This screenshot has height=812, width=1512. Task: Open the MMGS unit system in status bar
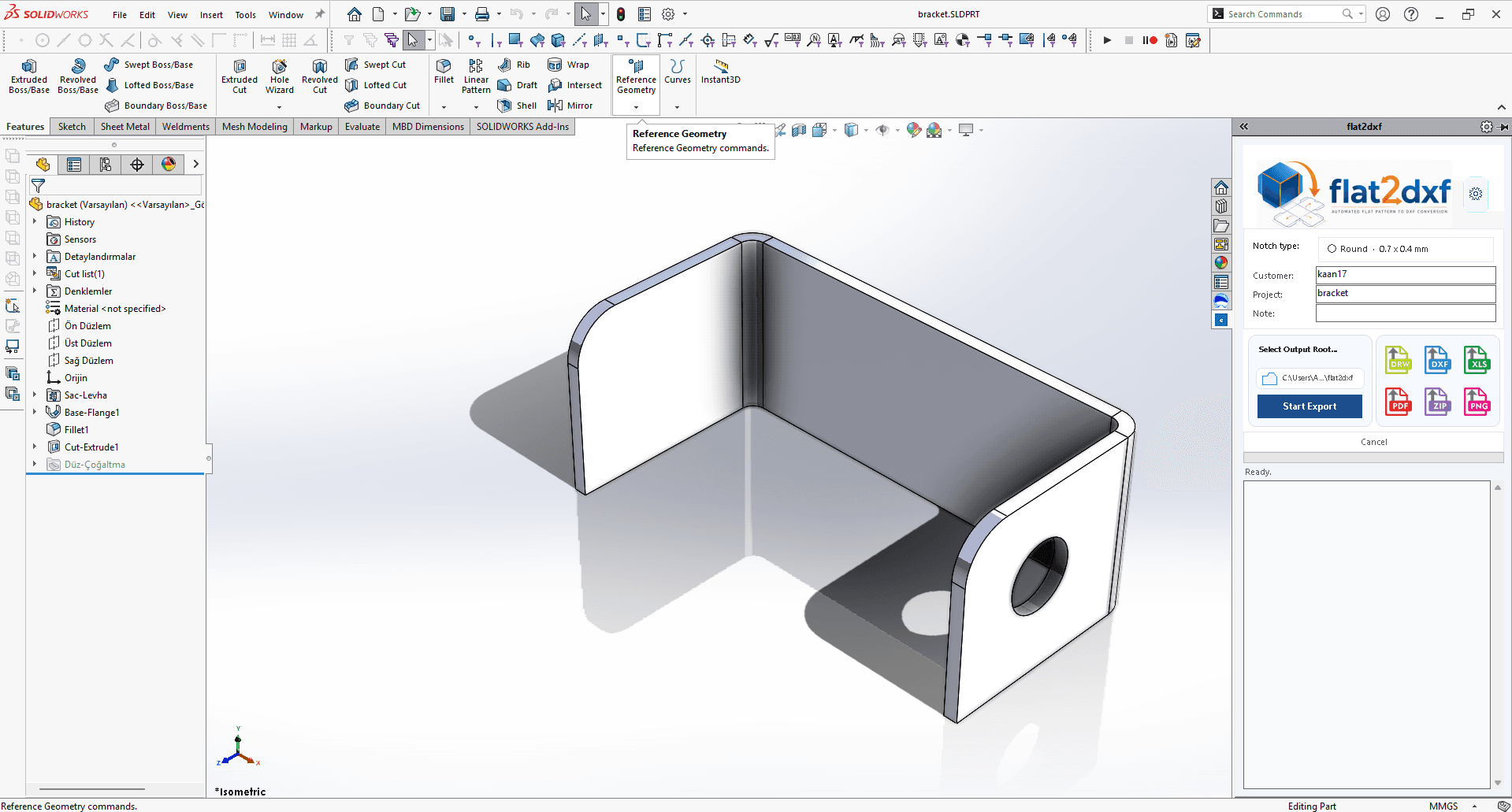[1443, 806]
